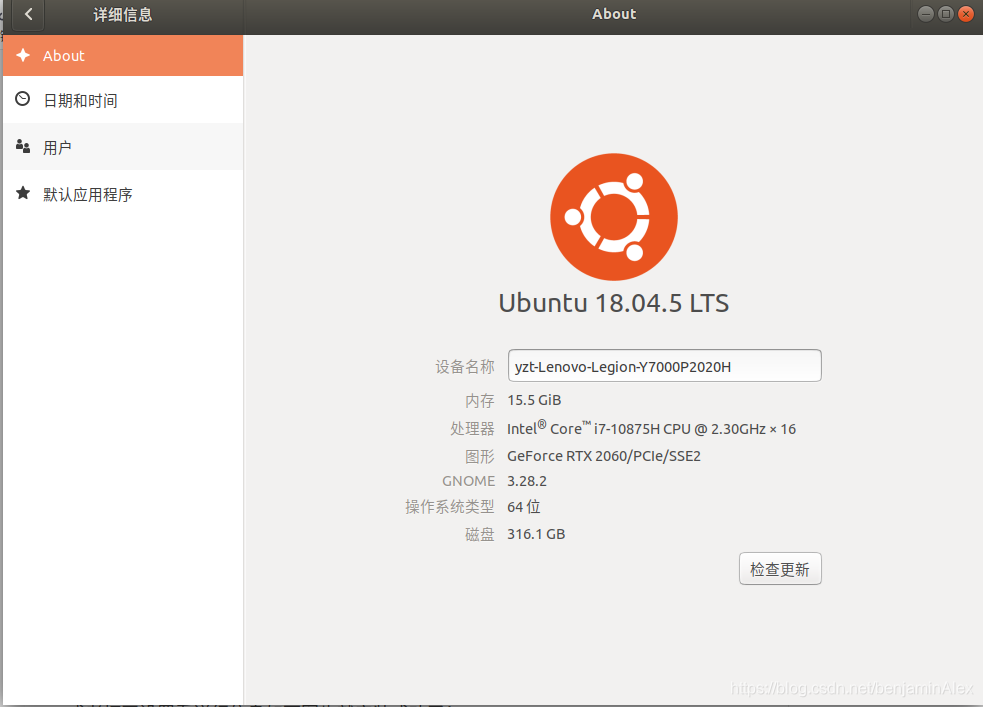
Task: Select the About sidebar entry
Action: click(x=123, y=56)
